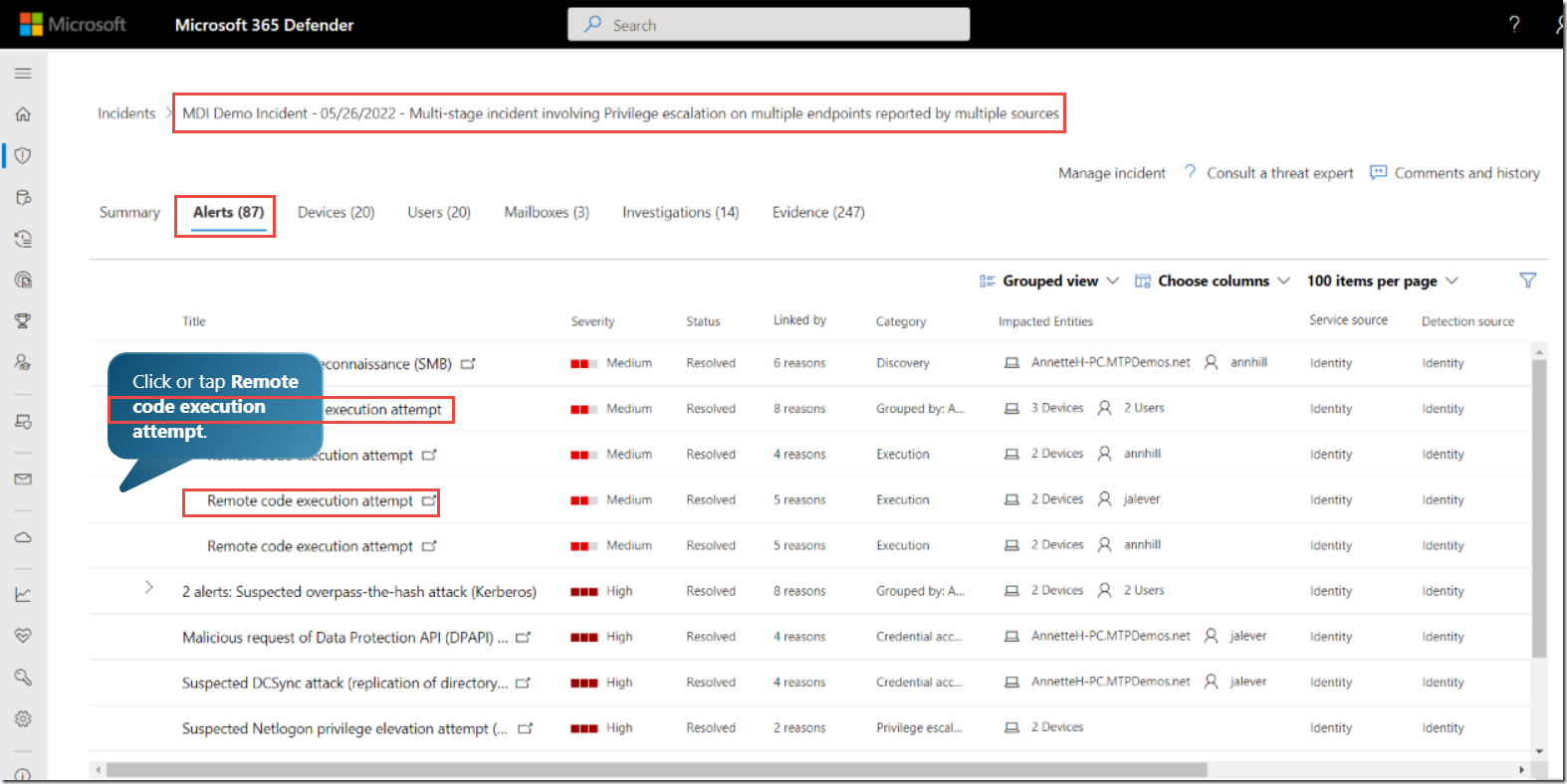Click the Microsoft logo
This screenshot has width=1567, height=784.
click(73, 24)
